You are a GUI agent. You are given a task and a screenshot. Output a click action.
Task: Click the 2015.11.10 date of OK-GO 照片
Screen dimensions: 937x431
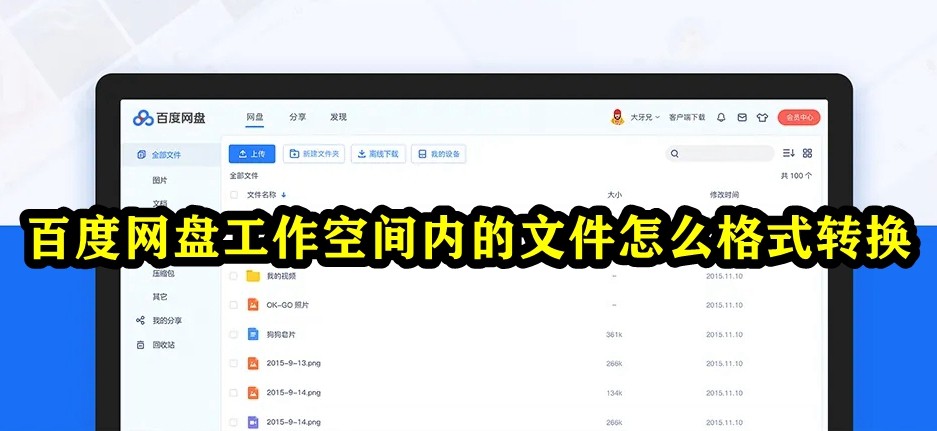pyautogui.click(x=724, y=305)
